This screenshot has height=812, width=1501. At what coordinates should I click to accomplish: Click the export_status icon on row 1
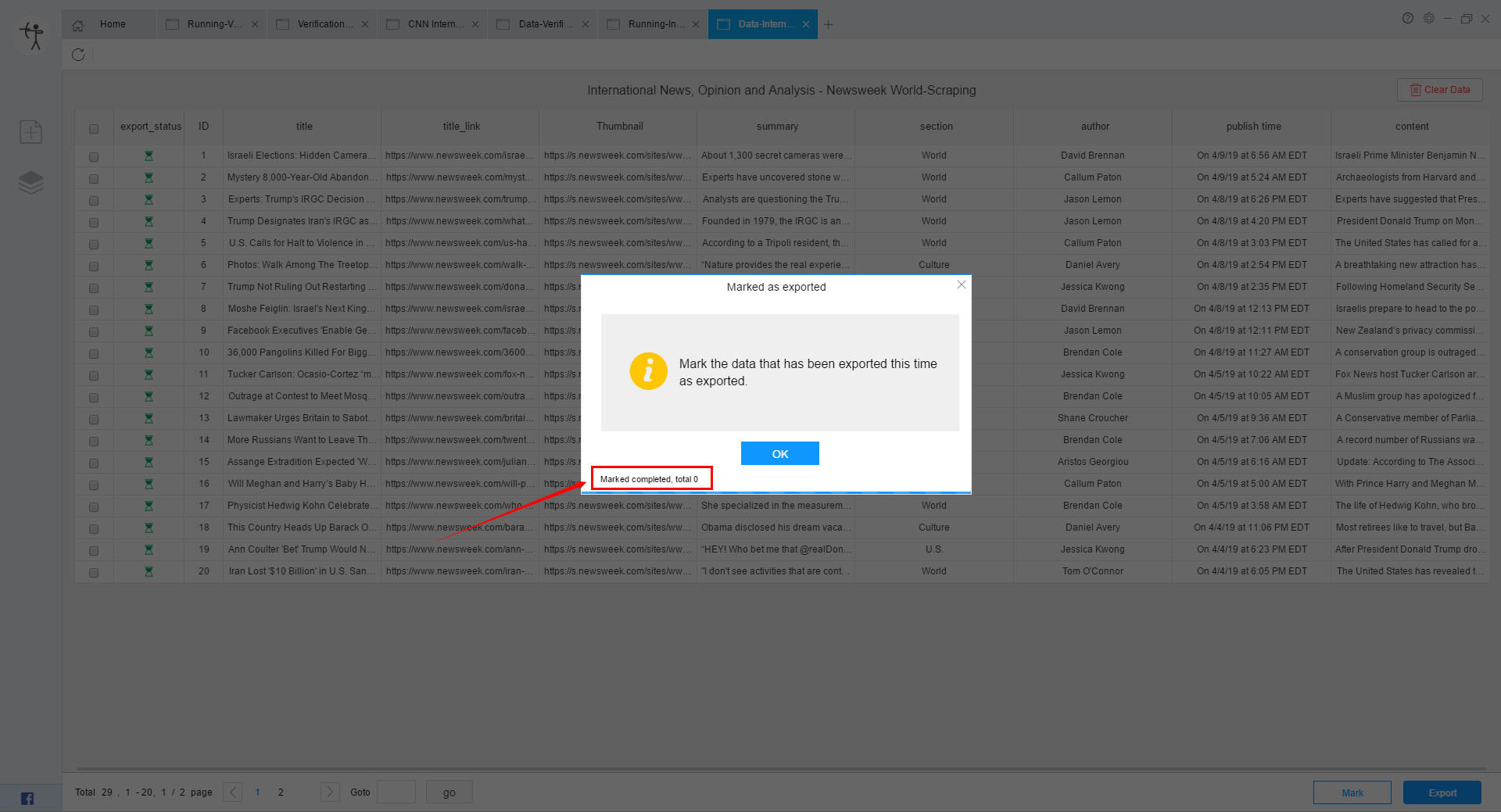149,156
